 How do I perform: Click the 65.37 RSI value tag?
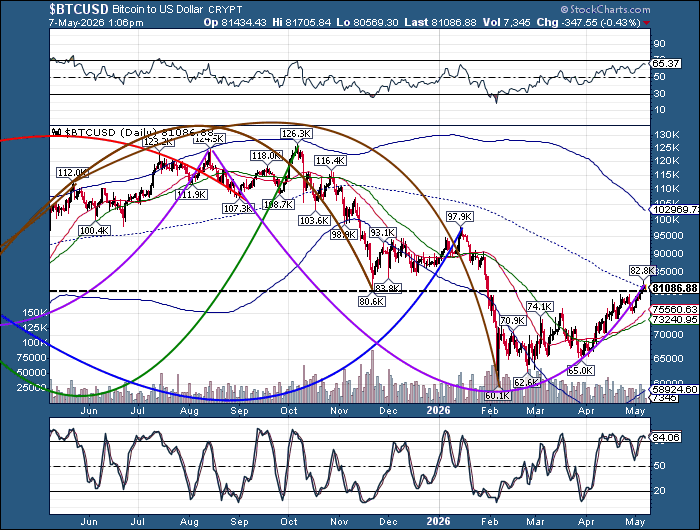(666, 63)
